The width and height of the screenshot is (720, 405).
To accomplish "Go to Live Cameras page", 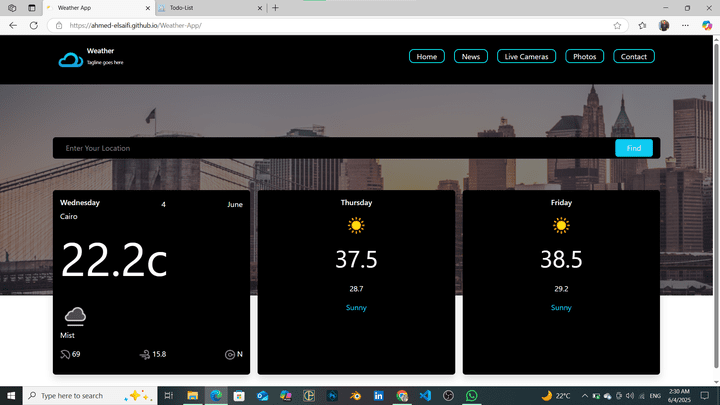I will pyautogui.click(x=526, y=56).
